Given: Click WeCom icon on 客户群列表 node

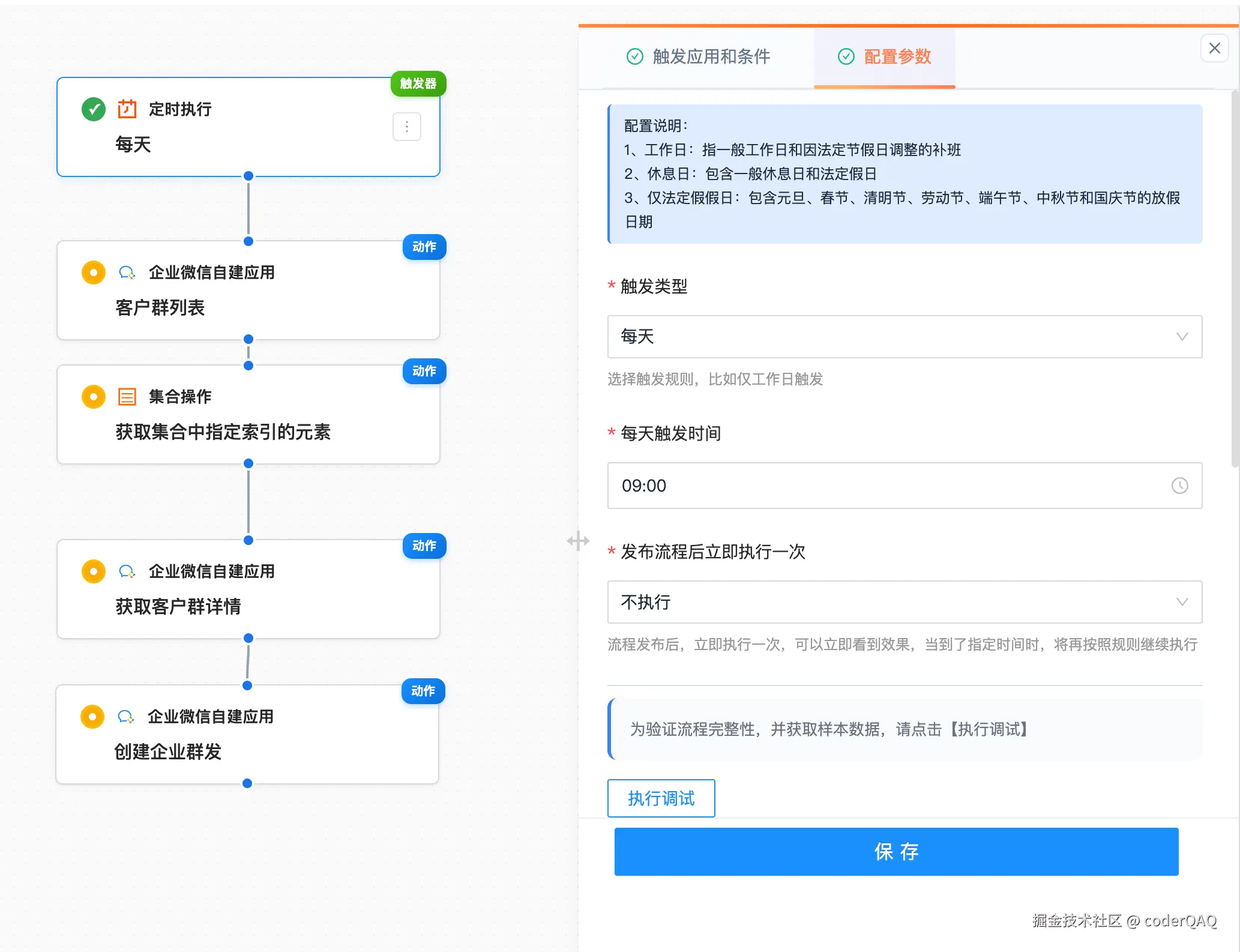Looking at the screenshot, I should pos(127,273).
